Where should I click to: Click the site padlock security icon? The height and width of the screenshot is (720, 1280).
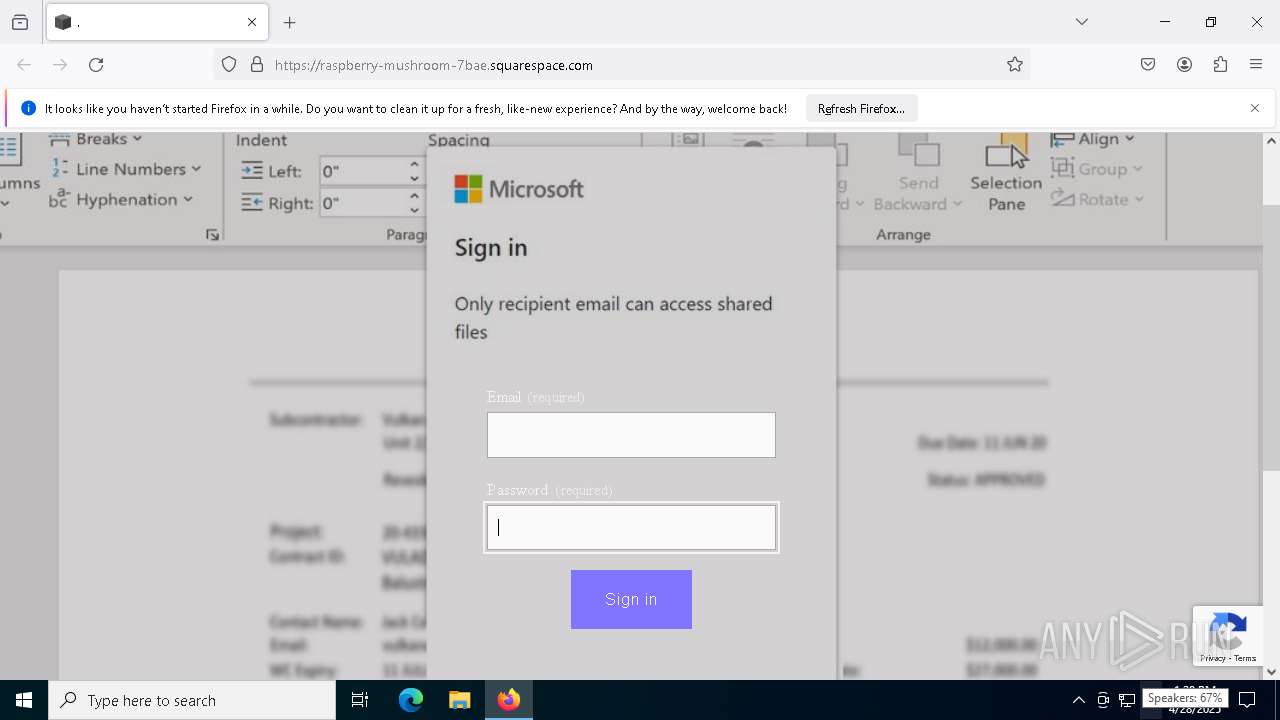coord(257,65)
